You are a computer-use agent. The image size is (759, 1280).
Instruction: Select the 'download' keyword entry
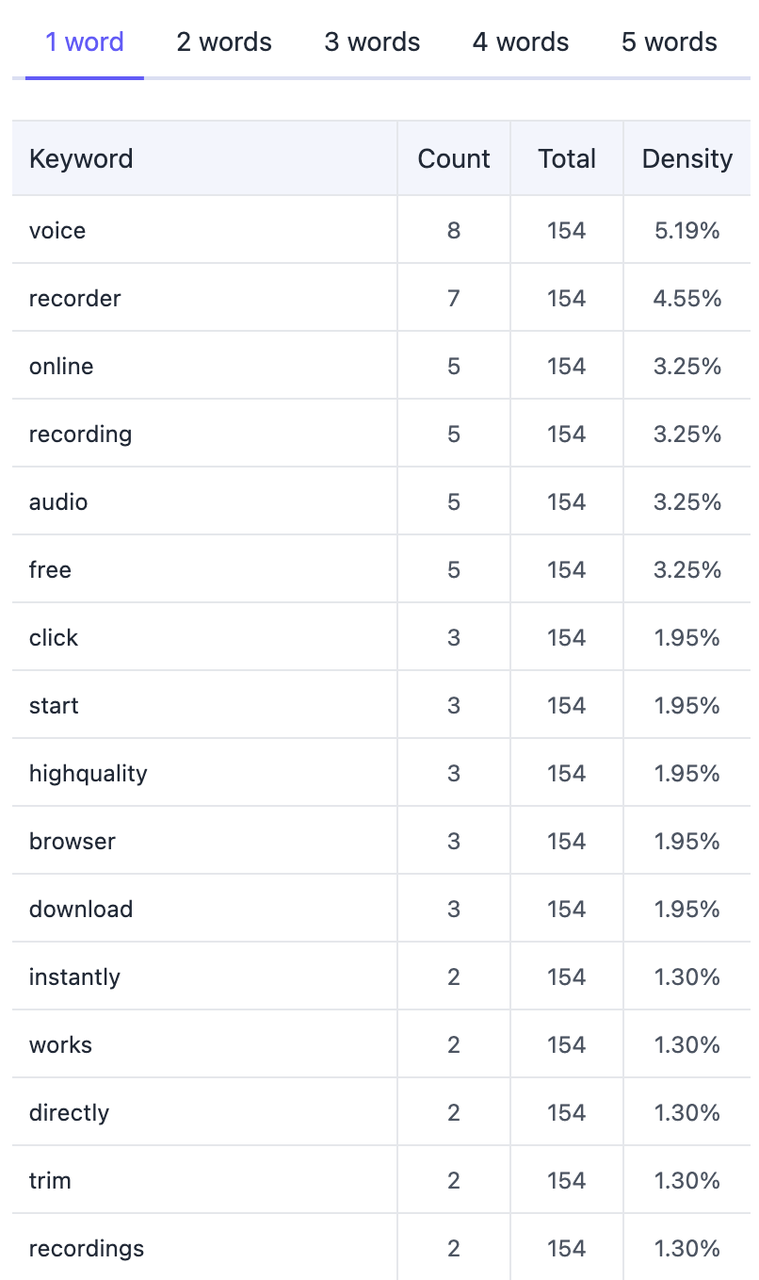click(81, 910)
